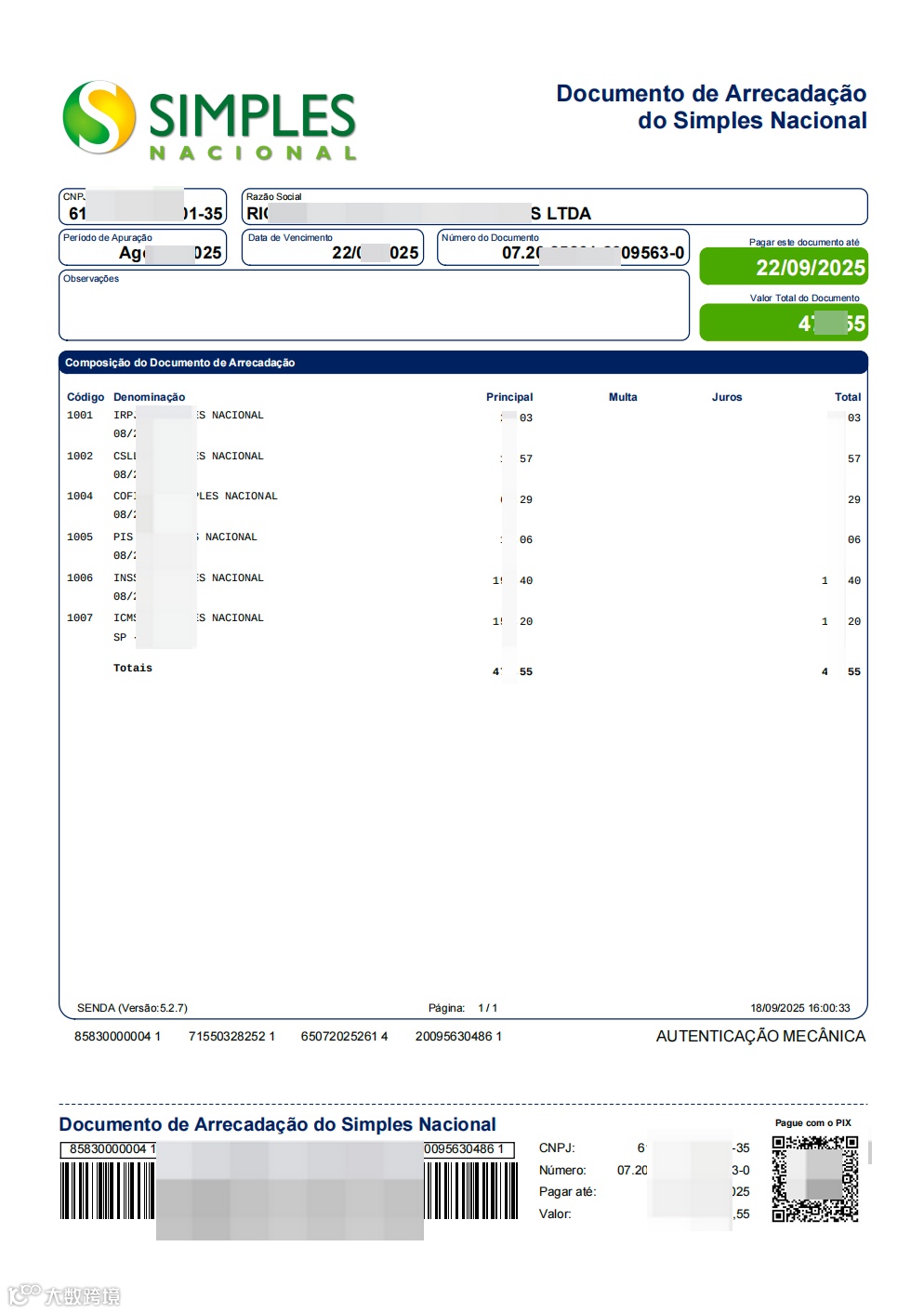This screenshot has width=924, height=1313.
Task: Click the Multa column header
Action: [623, 397]
